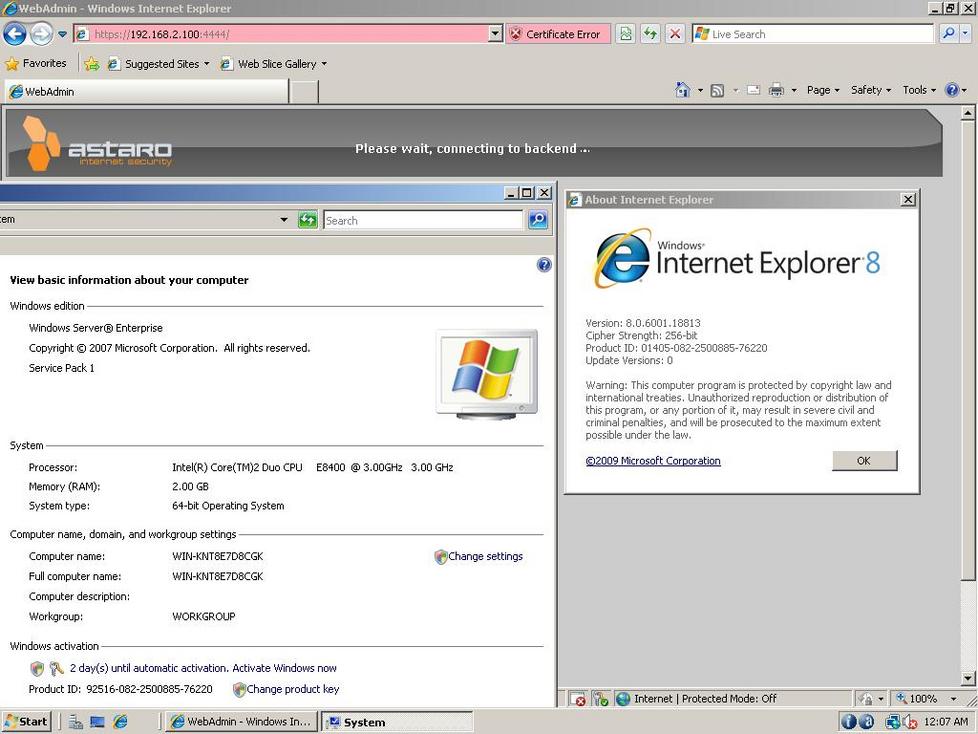Image resolution: width=978 pixels, height=734 pixels.
Task: Click the IE forward arrow button
Action: coord(42,34)
